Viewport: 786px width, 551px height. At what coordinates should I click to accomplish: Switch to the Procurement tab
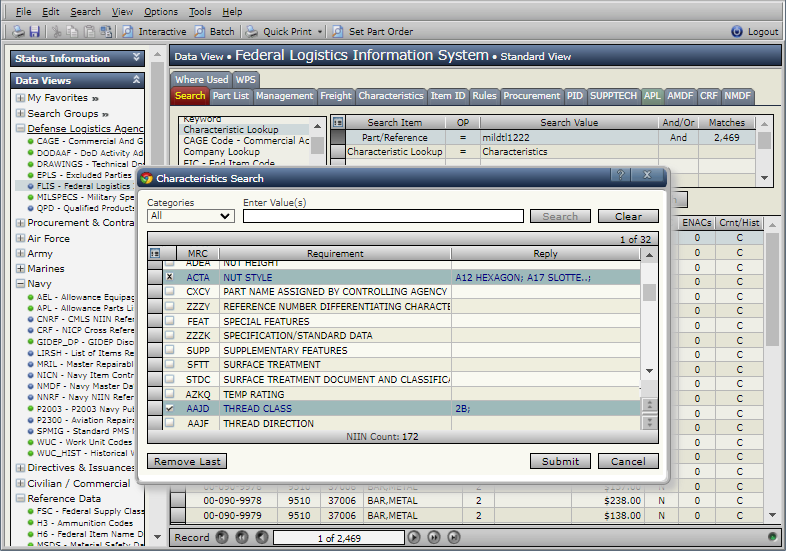coord(531,96)
